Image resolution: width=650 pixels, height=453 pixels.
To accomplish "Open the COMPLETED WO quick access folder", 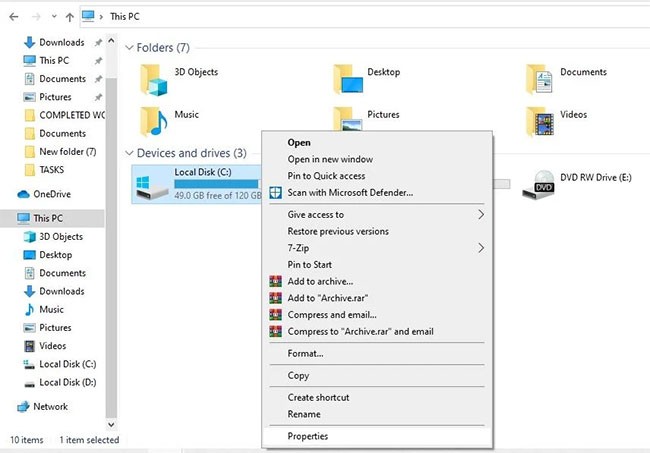I will 66,115.
